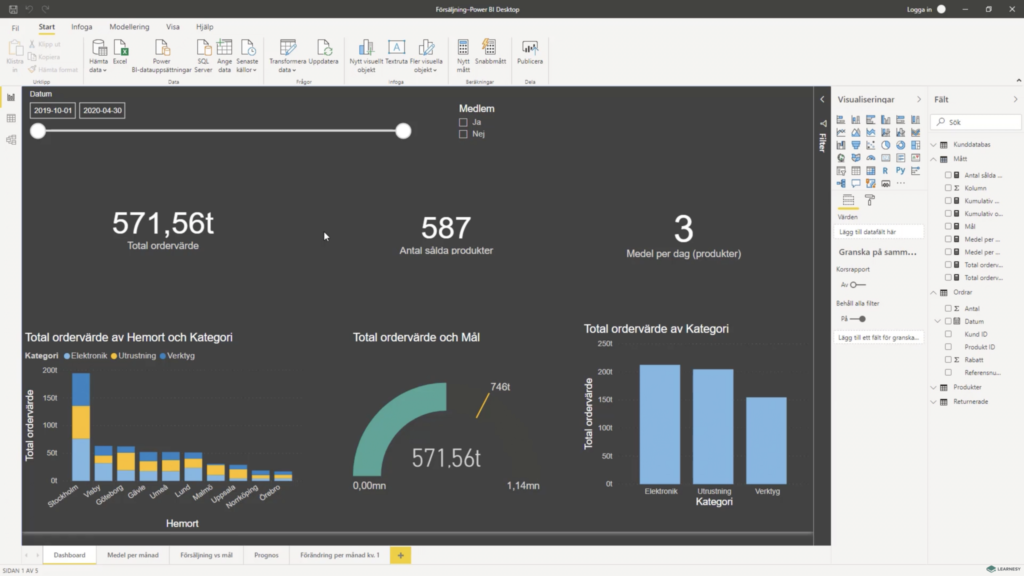The height and width of the screenshot is (576, 1024).
Task: Open the SQL Server import icon
Action: 203,56
